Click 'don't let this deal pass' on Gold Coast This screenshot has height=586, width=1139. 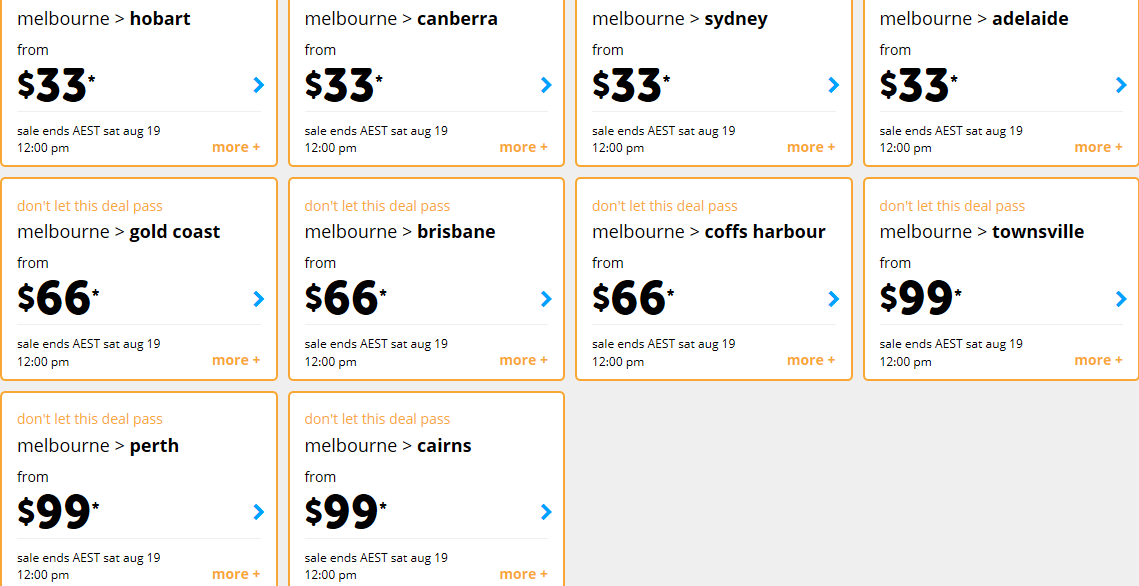pyautogui.click(x=89, y=206)
